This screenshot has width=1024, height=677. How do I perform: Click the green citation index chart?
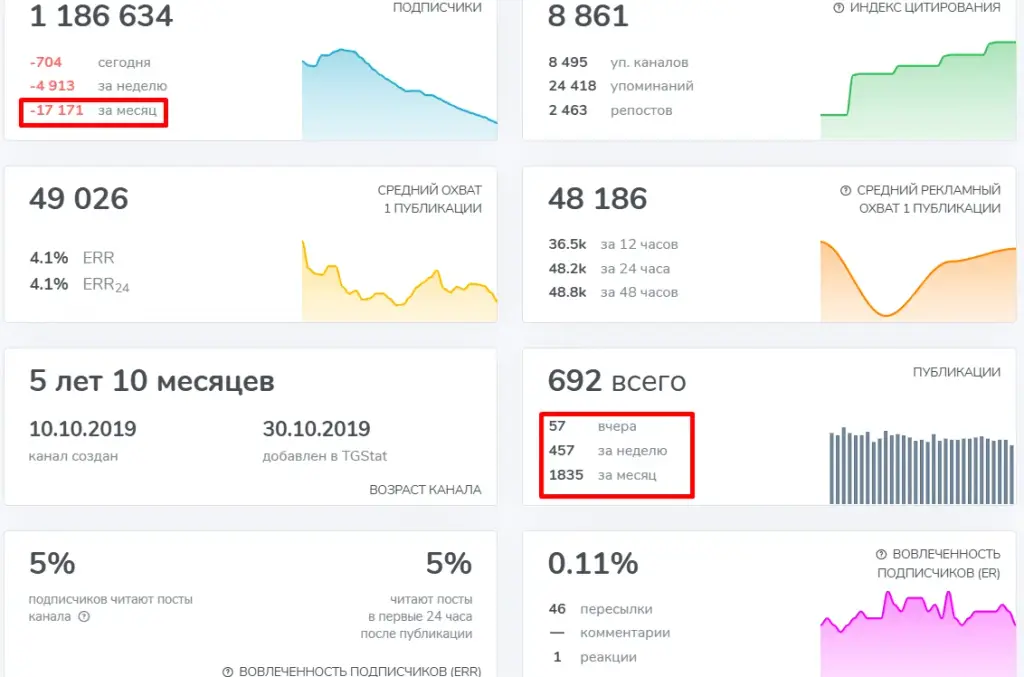[x=918, y=90]
